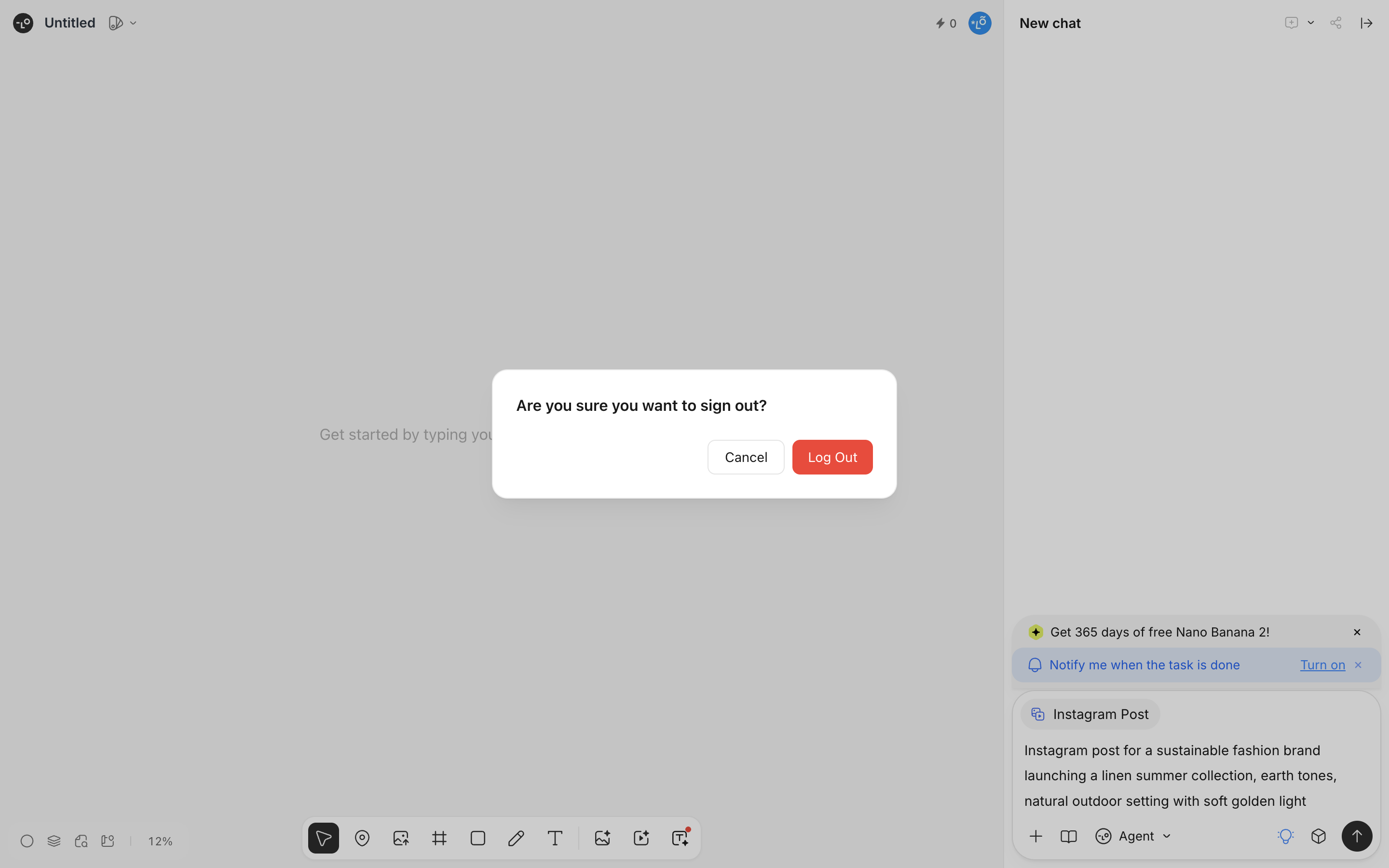Open the AI image generator tool
The height and width of the screenshot is (868, 1389).
pyautogui.click(x=602, y=838)
